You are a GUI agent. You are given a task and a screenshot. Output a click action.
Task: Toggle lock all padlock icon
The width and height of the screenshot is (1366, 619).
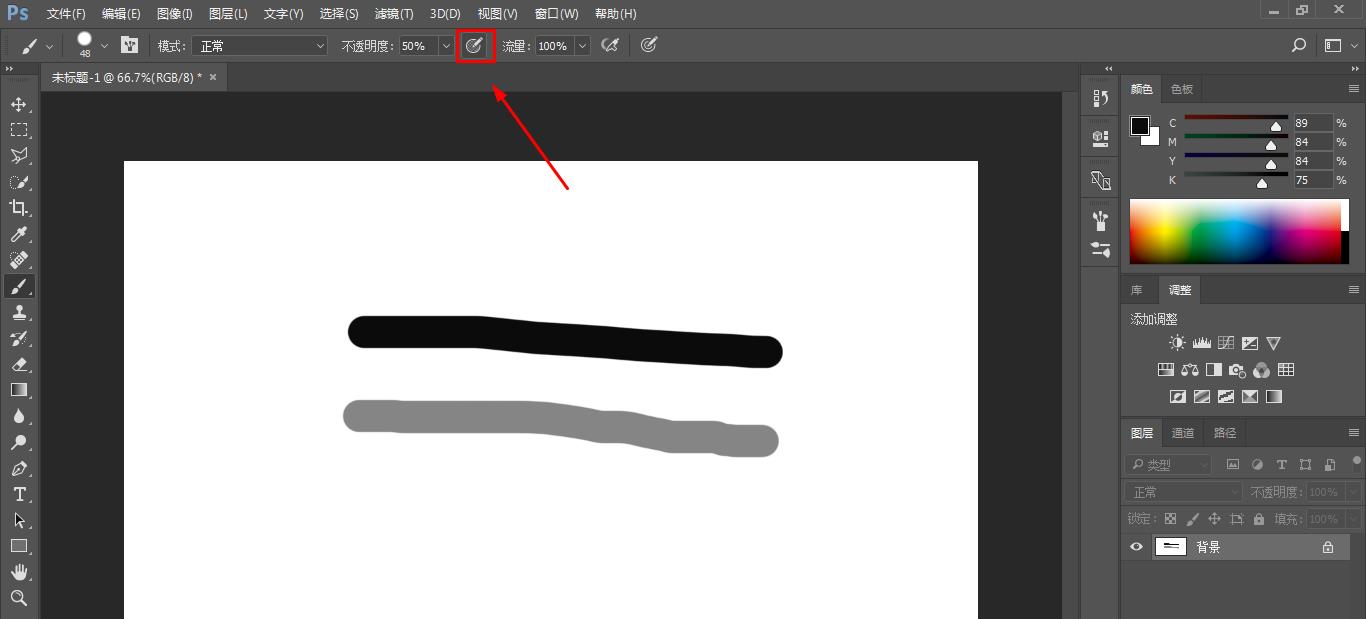pos(1258,519)
